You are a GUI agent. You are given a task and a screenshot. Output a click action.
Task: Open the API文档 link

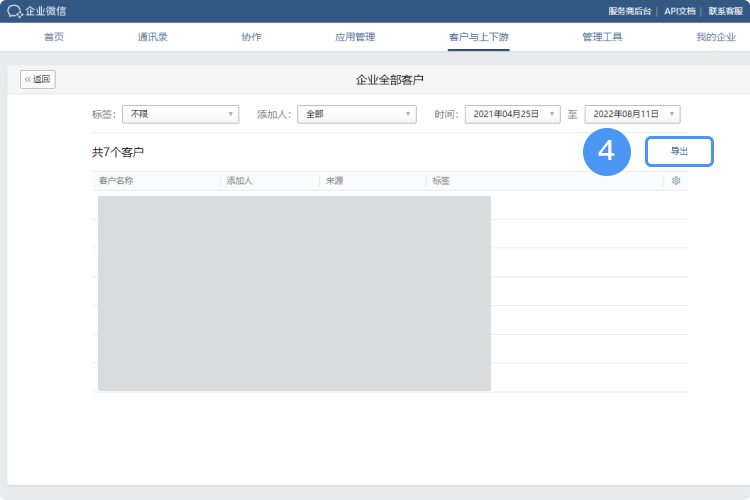coord(680,11)
